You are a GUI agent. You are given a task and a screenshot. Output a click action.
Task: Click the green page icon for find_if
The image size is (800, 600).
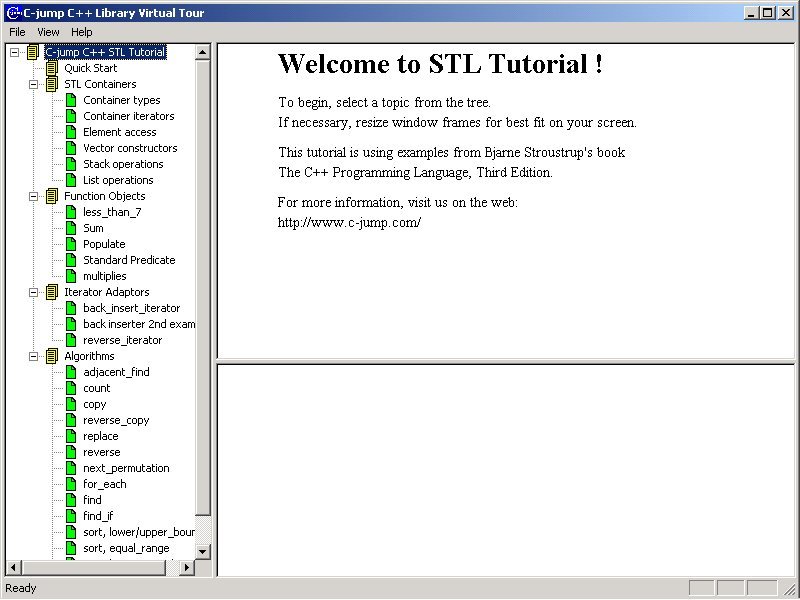pos(71,516)
